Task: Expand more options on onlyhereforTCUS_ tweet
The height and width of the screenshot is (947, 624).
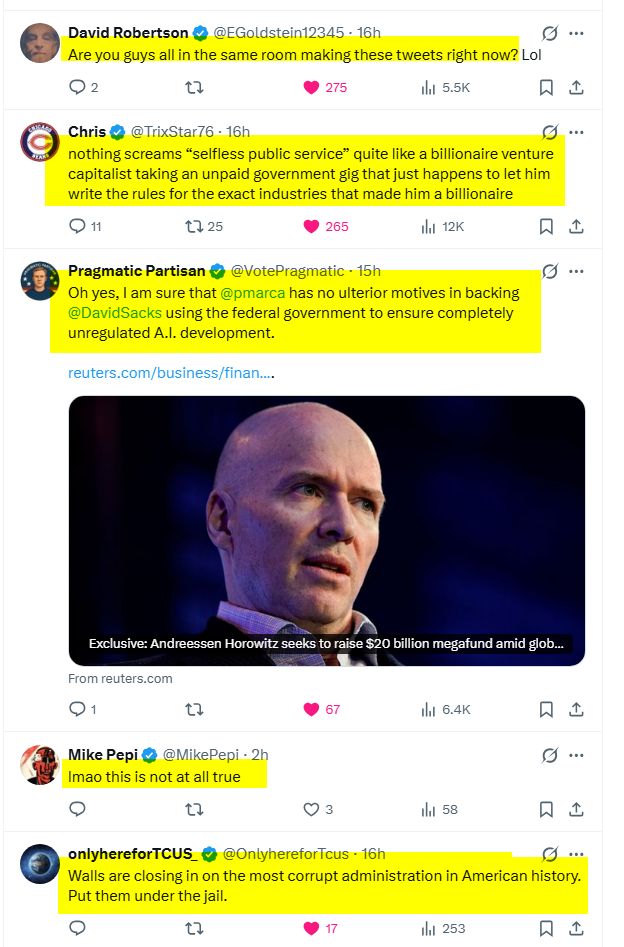Action: click(x=577, y=854)
